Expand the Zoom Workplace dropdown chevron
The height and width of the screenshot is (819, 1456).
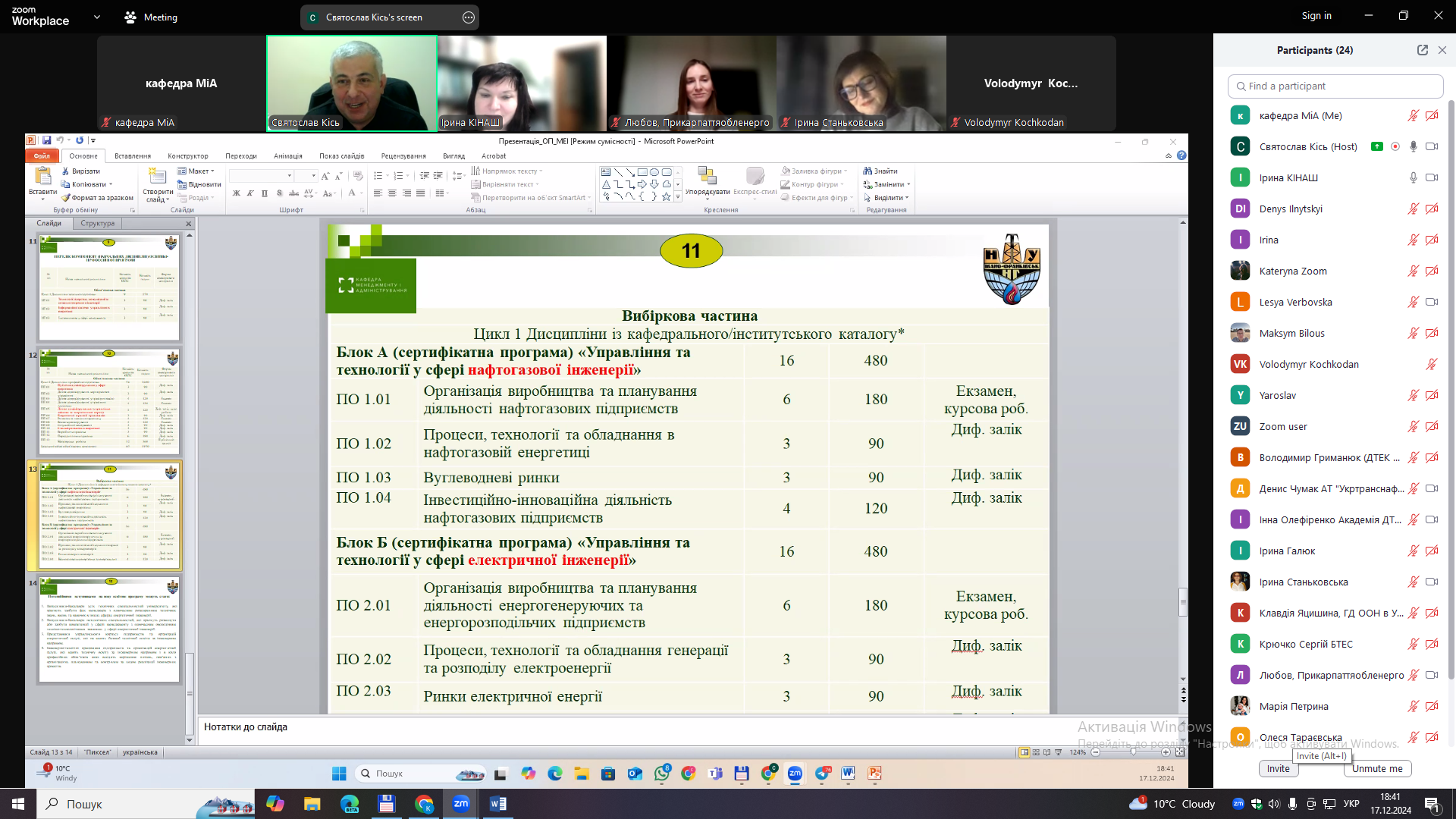tap(96, 17)
